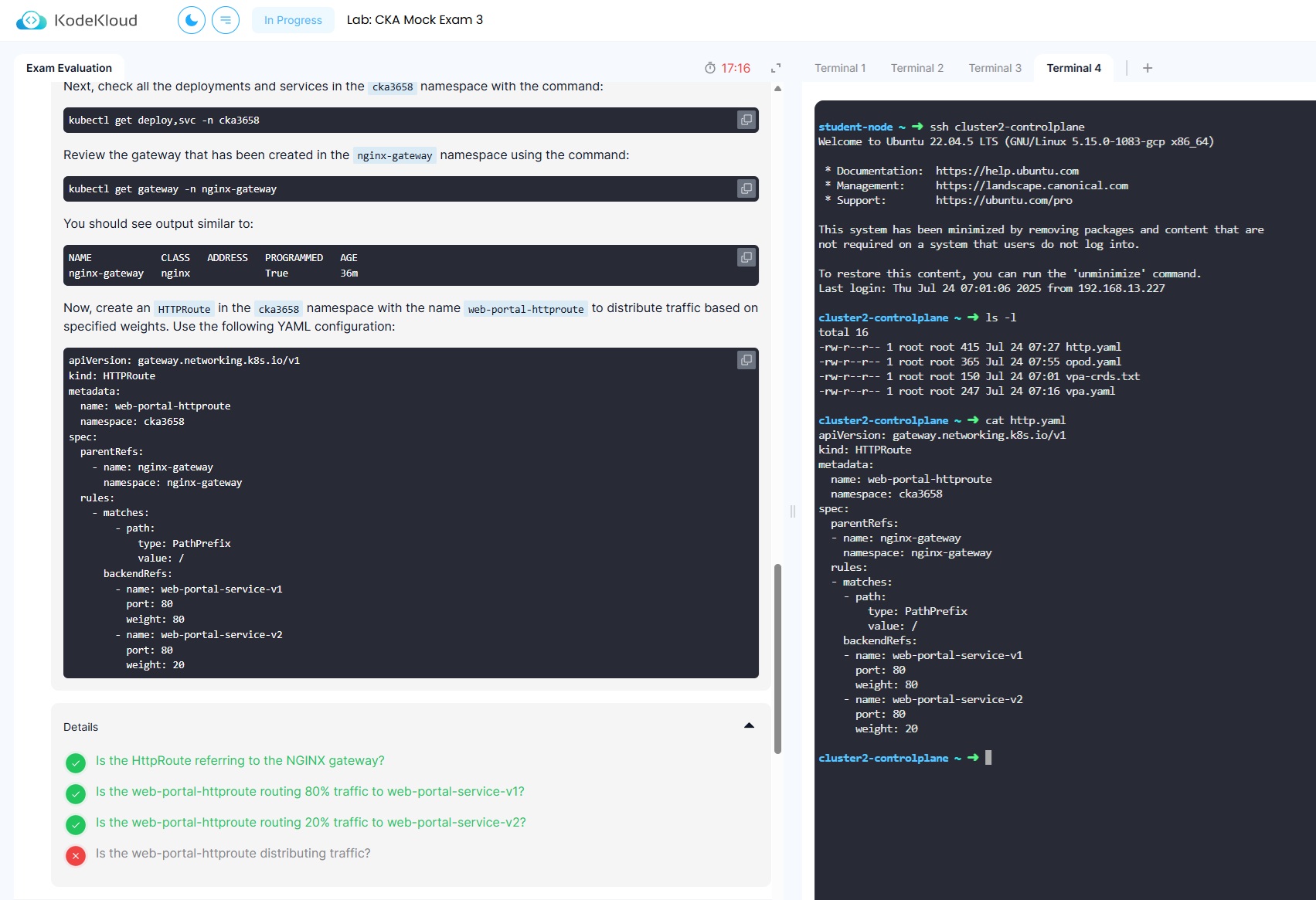1316x900 pixels.
Task: Copy the kubectl get gateway command
Action: [746, 188]
